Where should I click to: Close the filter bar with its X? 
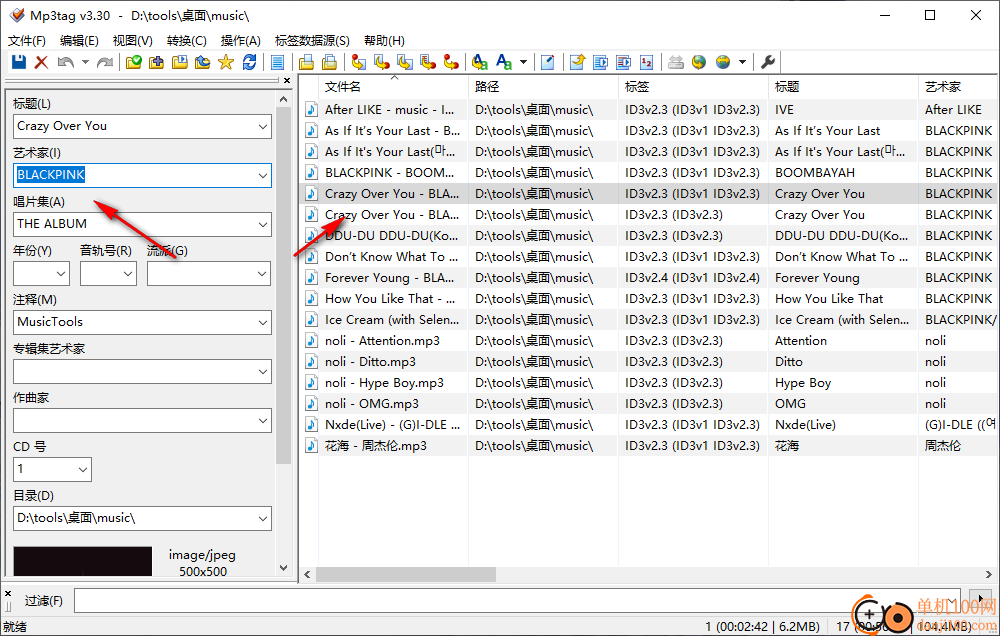click(8, 593)
